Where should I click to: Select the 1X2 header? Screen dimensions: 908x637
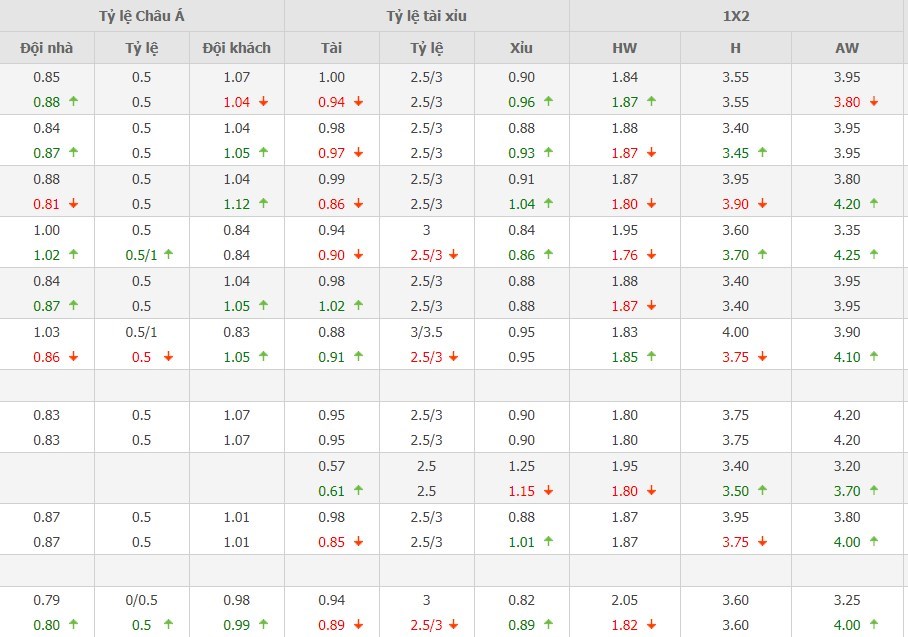738,16
